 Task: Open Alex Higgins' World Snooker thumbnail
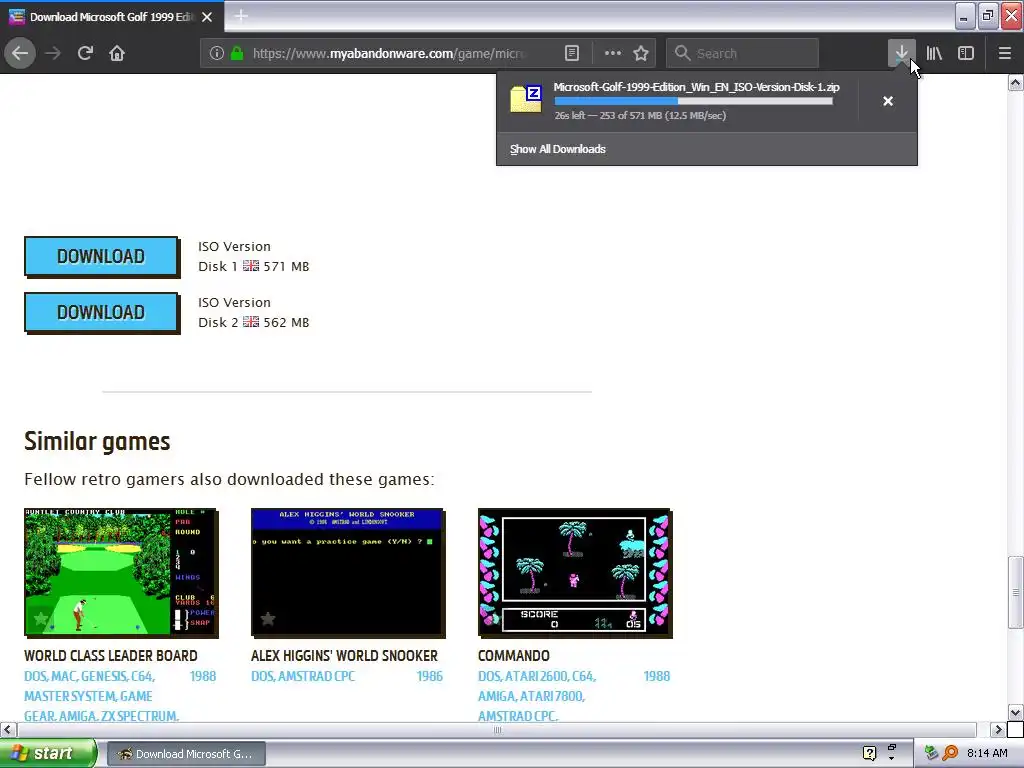coord(348,572)
